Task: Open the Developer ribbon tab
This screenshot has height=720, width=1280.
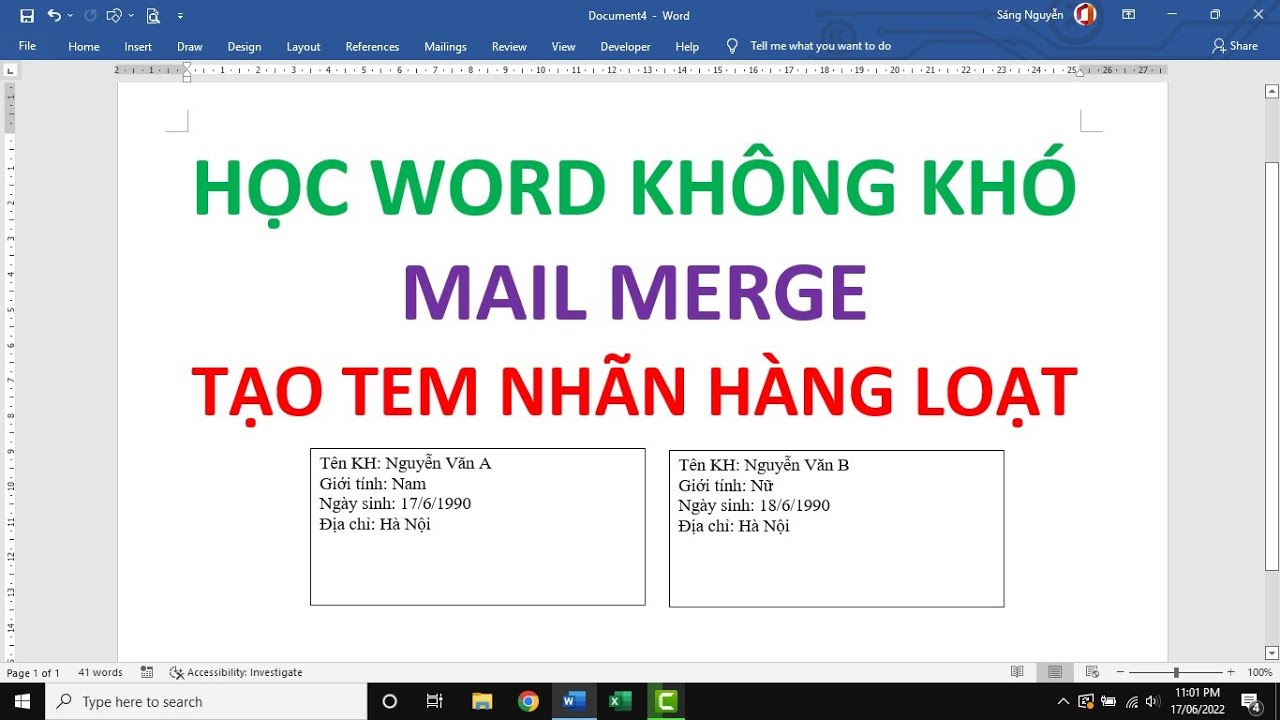Action: point(625,46)
